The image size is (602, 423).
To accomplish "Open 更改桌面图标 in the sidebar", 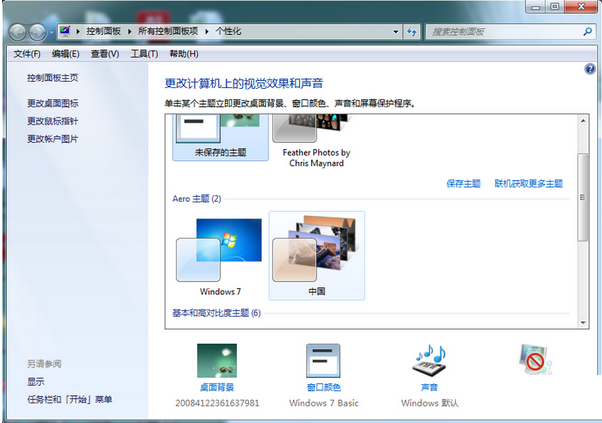I will (53, 103).
